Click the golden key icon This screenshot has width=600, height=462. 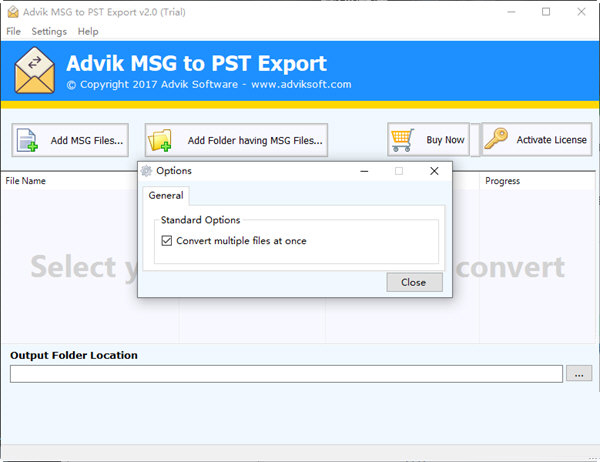pyautogui.click(x=496, y=139)
